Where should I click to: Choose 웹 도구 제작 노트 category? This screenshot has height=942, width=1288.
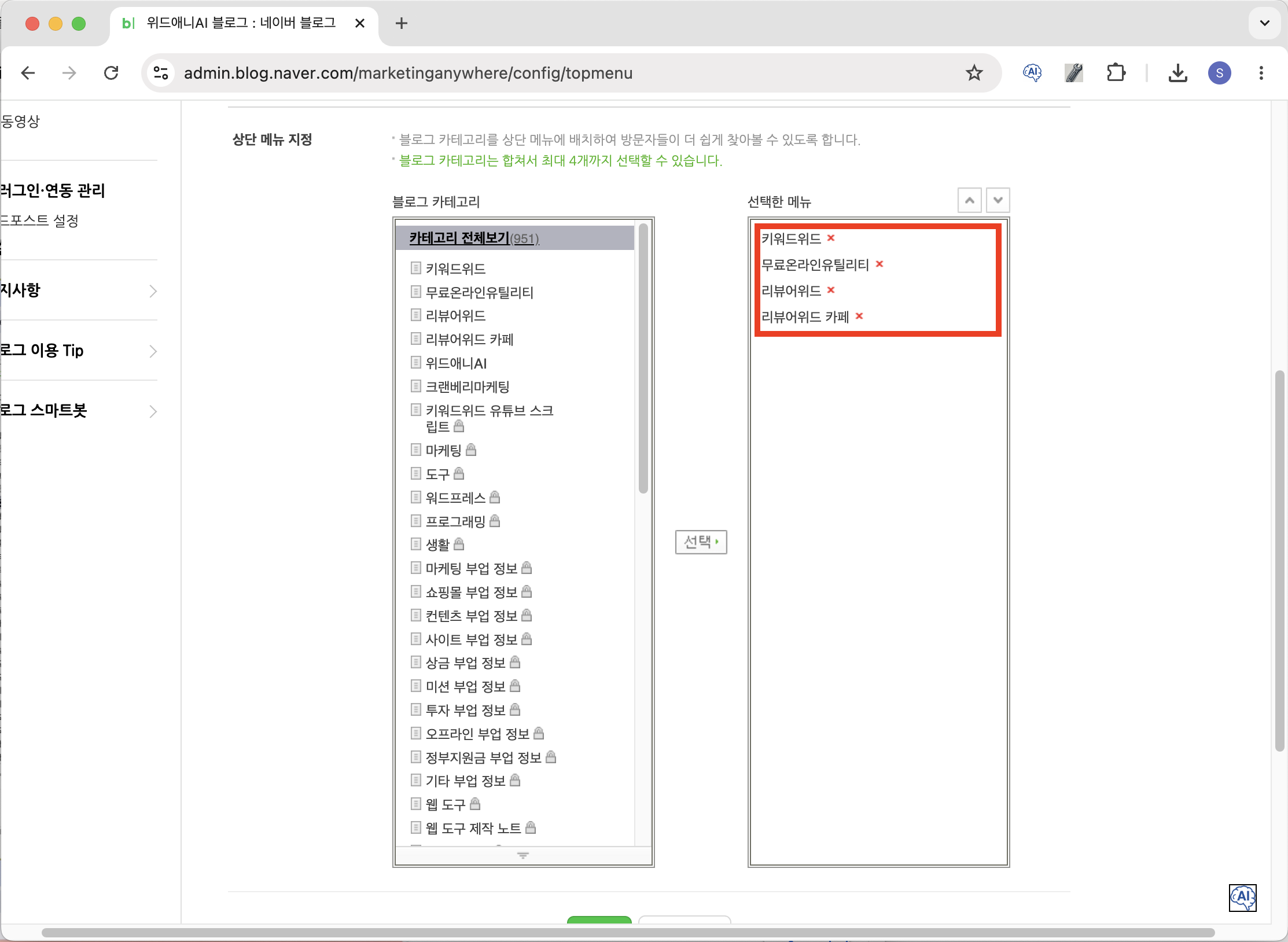(x=473, y=828)
